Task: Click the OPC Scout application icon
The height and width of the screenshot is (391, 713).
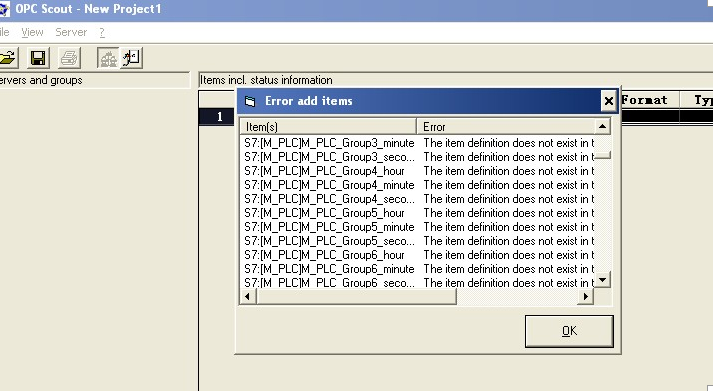Action: click(5, 9)
